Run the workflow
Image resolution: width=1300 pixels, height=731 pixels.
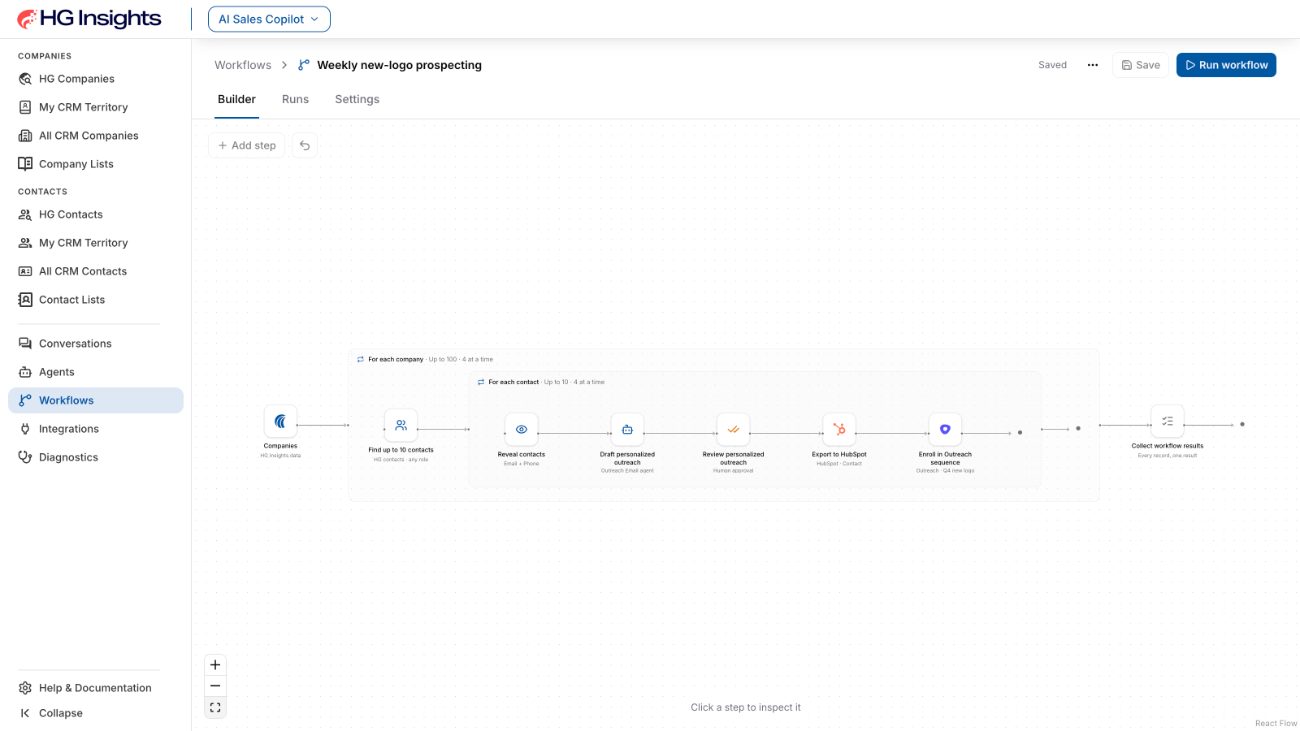(1226, 65)
